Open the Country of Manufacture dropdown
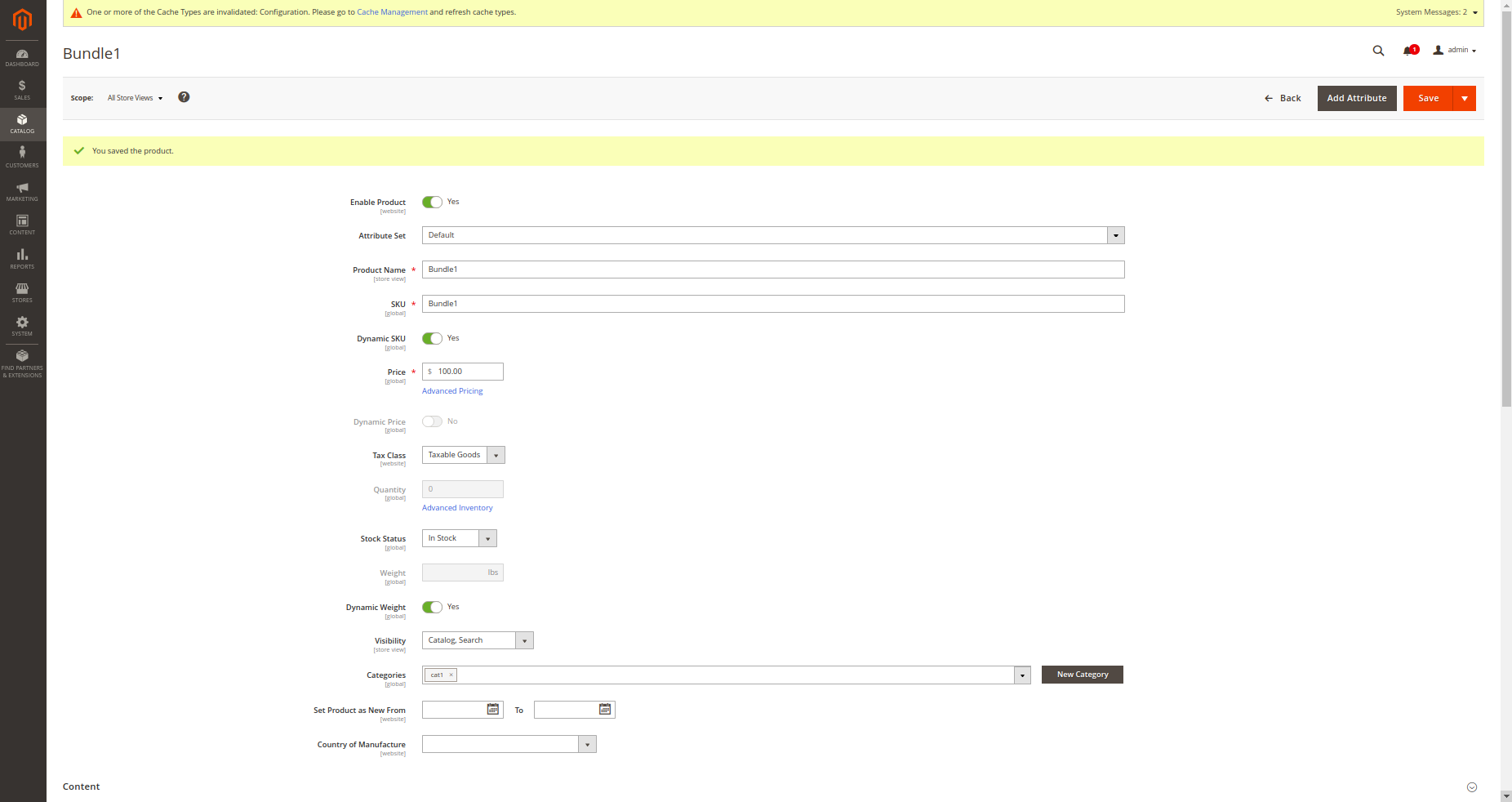 tap(509, 744)
